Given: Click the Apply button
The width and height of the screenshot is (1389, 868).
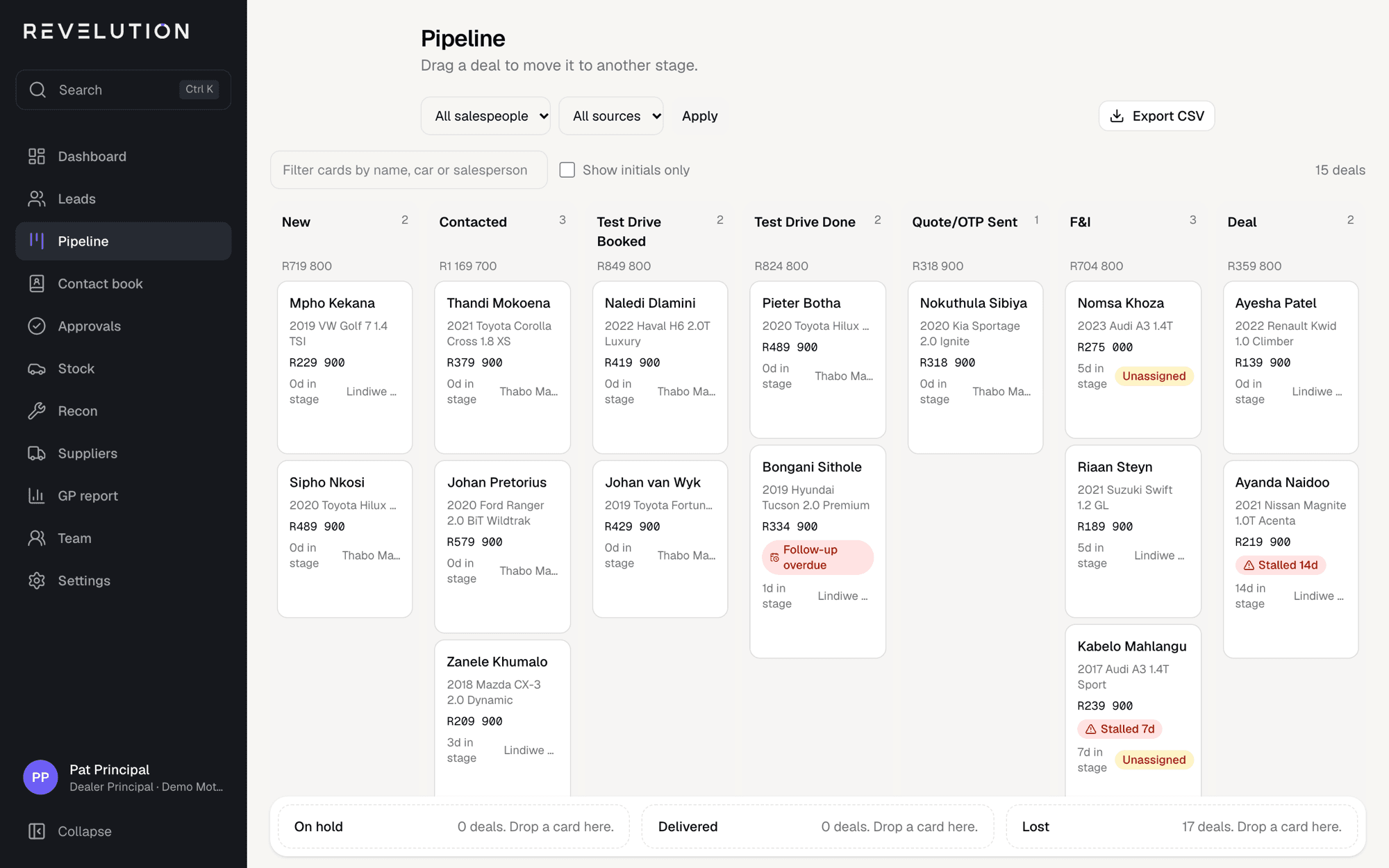Looking at the screenshot, I should coord(699,116).
